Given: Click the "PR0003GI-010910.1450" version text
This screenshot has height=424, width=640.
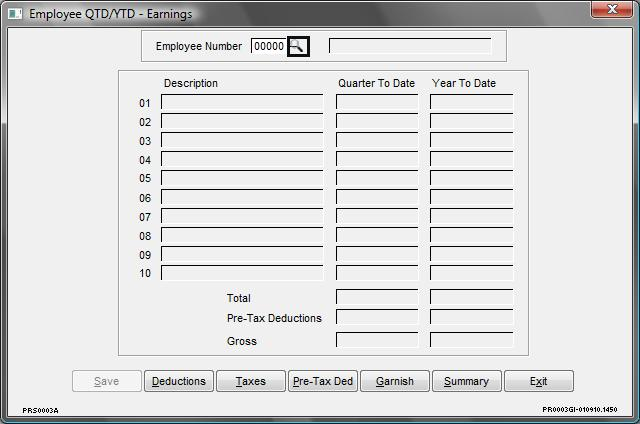Looking at the screenshot, I should tap(580, 409).
